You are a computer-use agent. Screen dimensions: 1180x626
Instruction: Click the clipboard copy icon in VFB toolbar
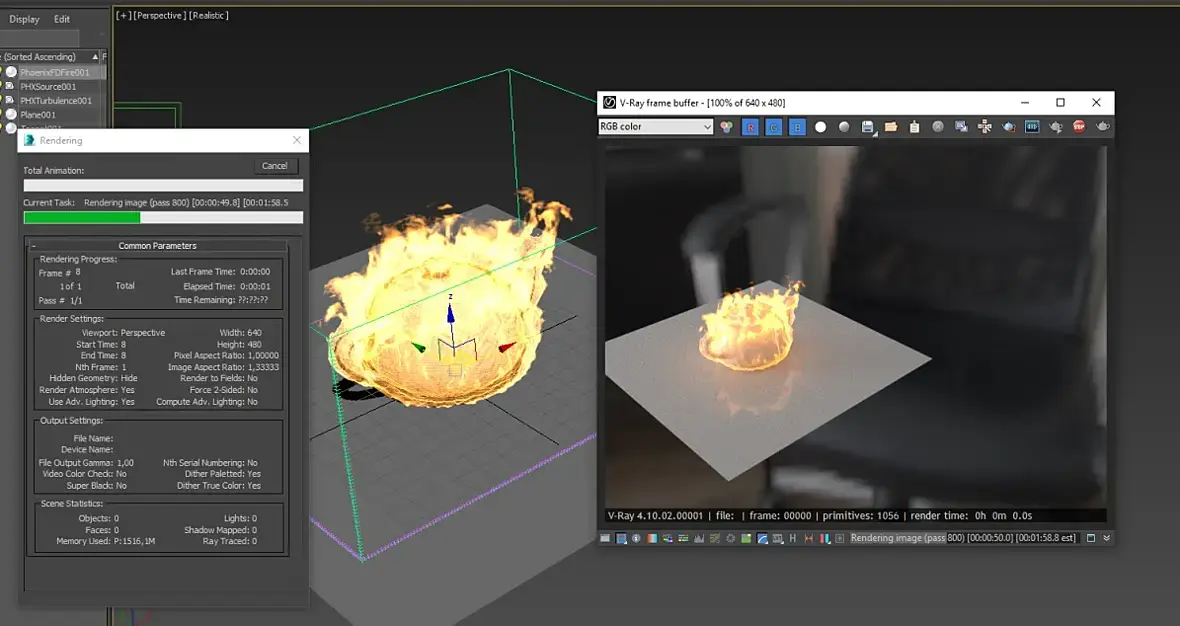(x=914, y=127)
